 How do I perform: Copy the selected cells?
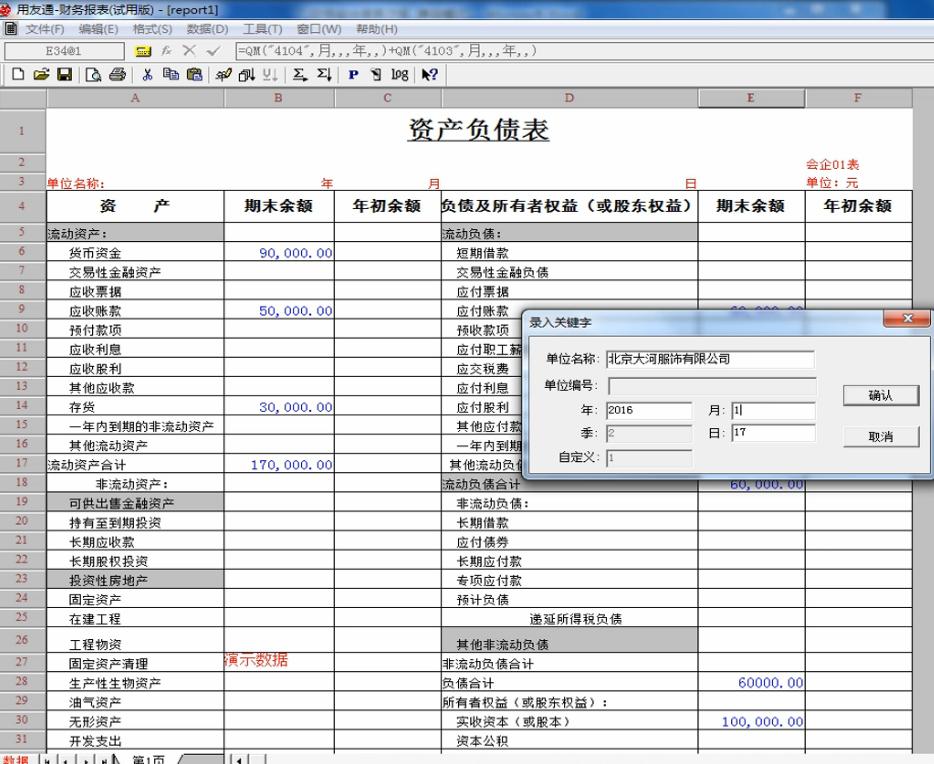pyautogui.click(x=169, y=72)
